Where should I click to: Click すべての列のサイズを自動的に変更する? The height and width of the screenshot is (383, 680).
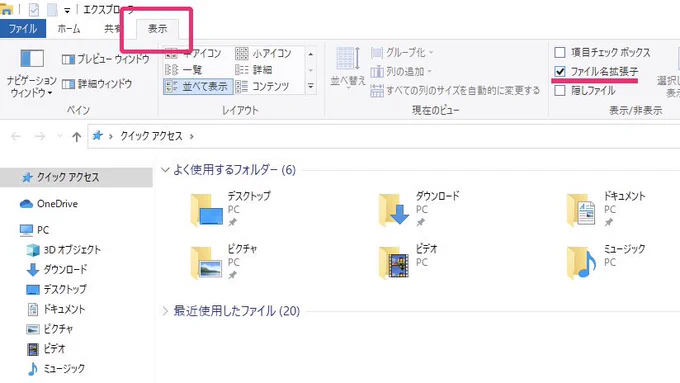point(455,91)
